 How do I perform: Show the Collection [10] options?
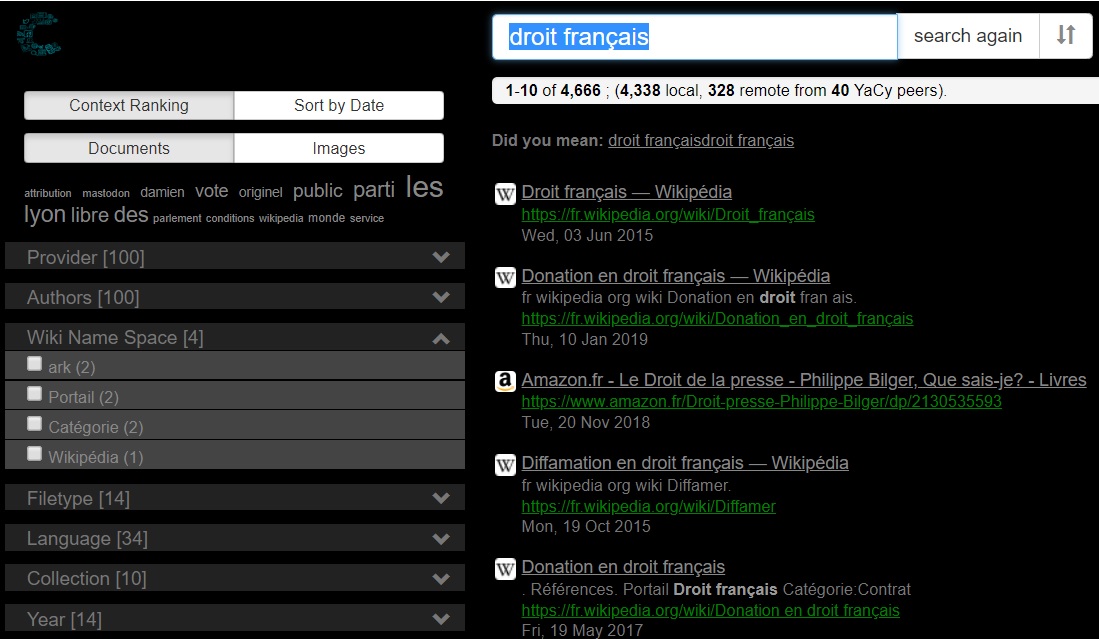pyautogui.click(x=235, y=578)
